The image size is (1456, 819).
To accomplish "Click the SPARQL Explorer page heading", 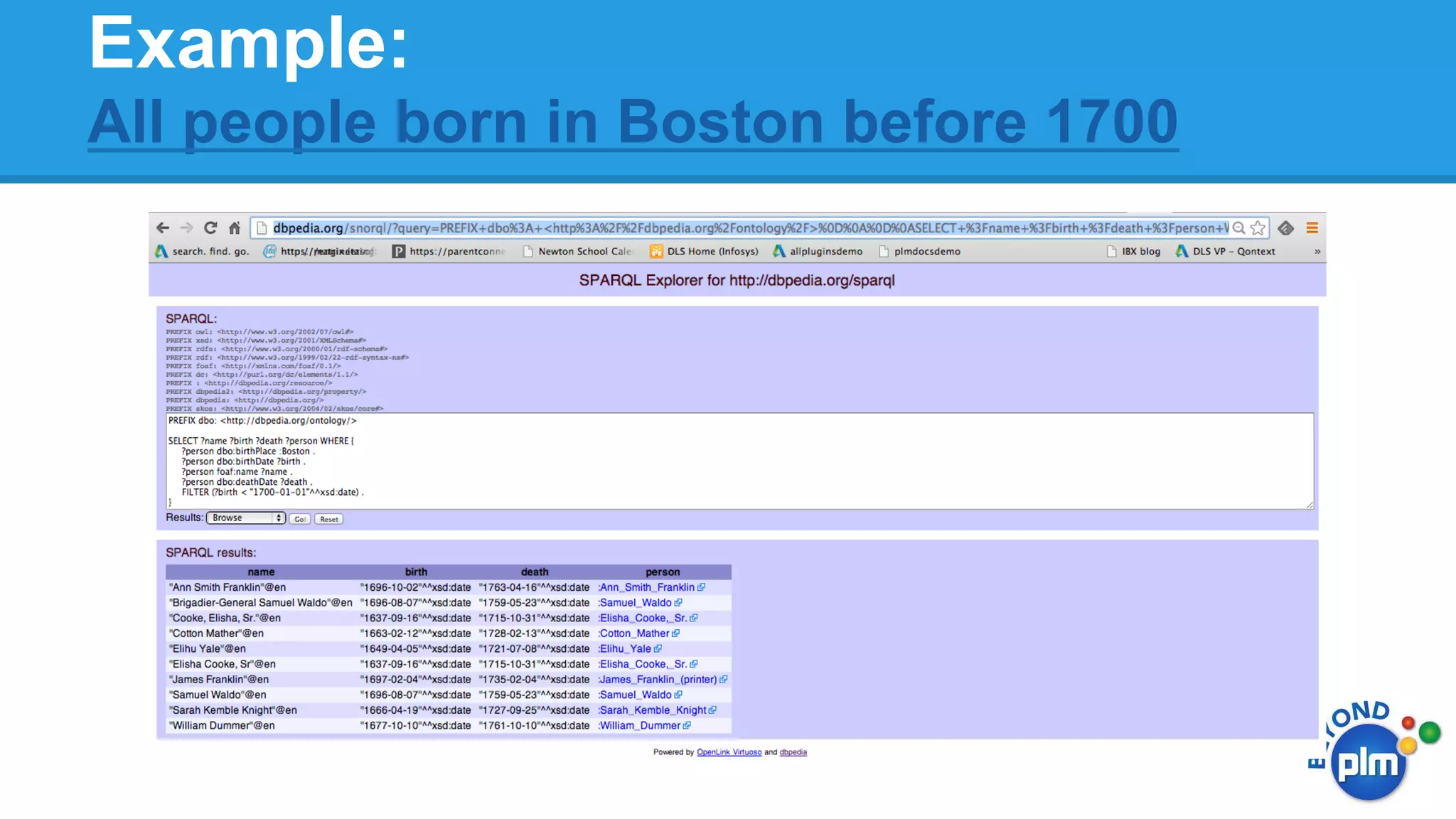I will pyautogui.click(x=737, y=280).
